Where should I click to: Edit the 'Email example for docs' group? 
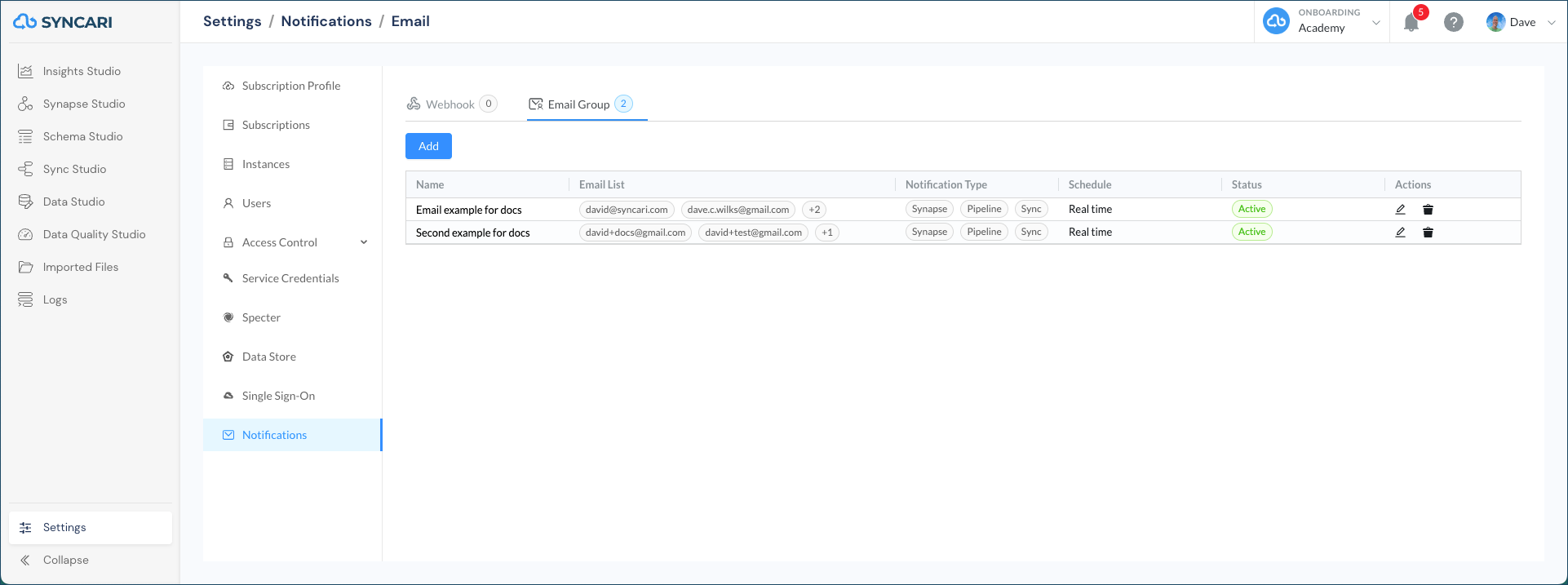click(1400, 210)
